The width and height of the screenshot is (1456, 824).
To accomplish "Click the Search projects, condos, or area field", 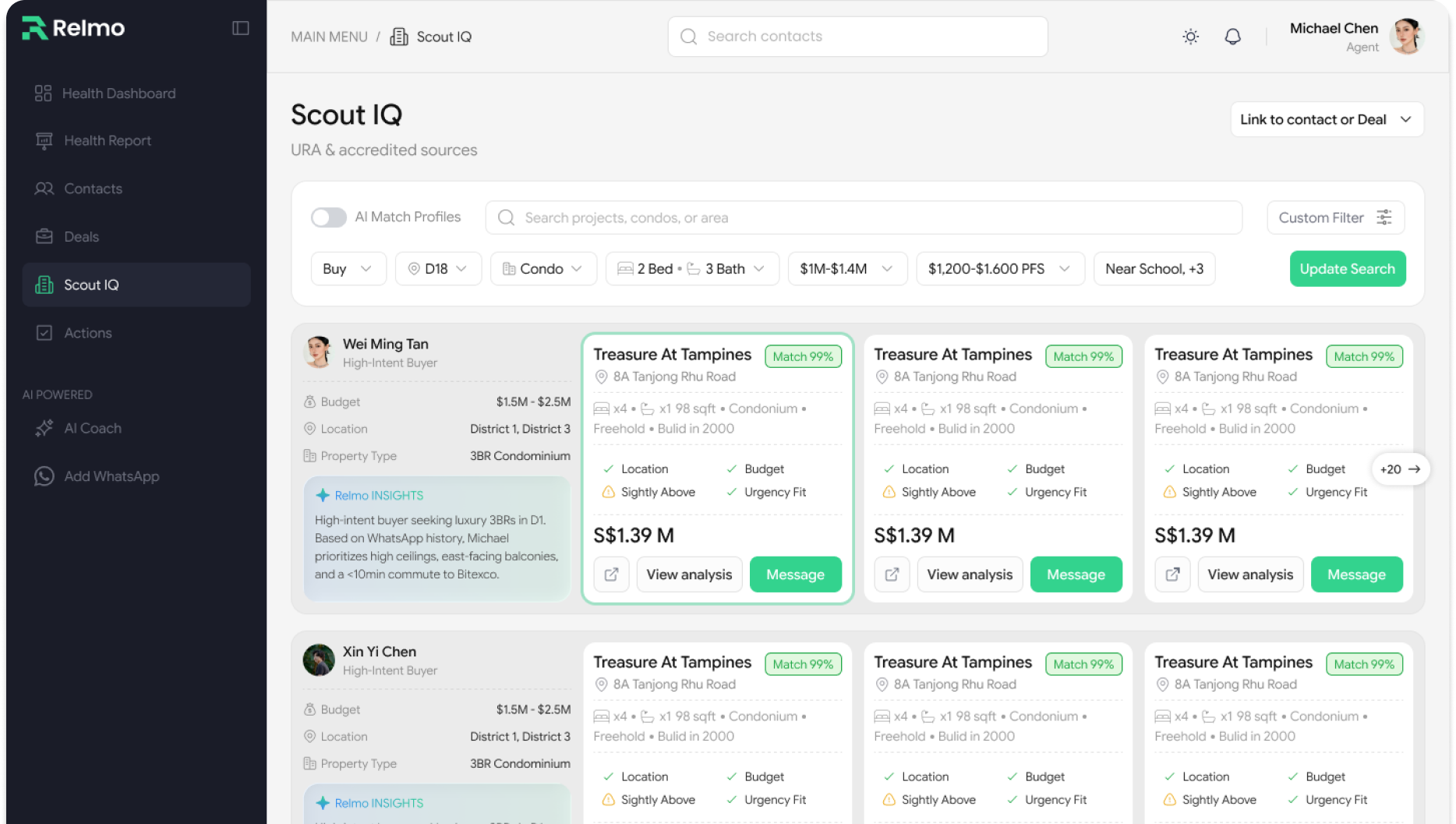I will click(864, 217).
